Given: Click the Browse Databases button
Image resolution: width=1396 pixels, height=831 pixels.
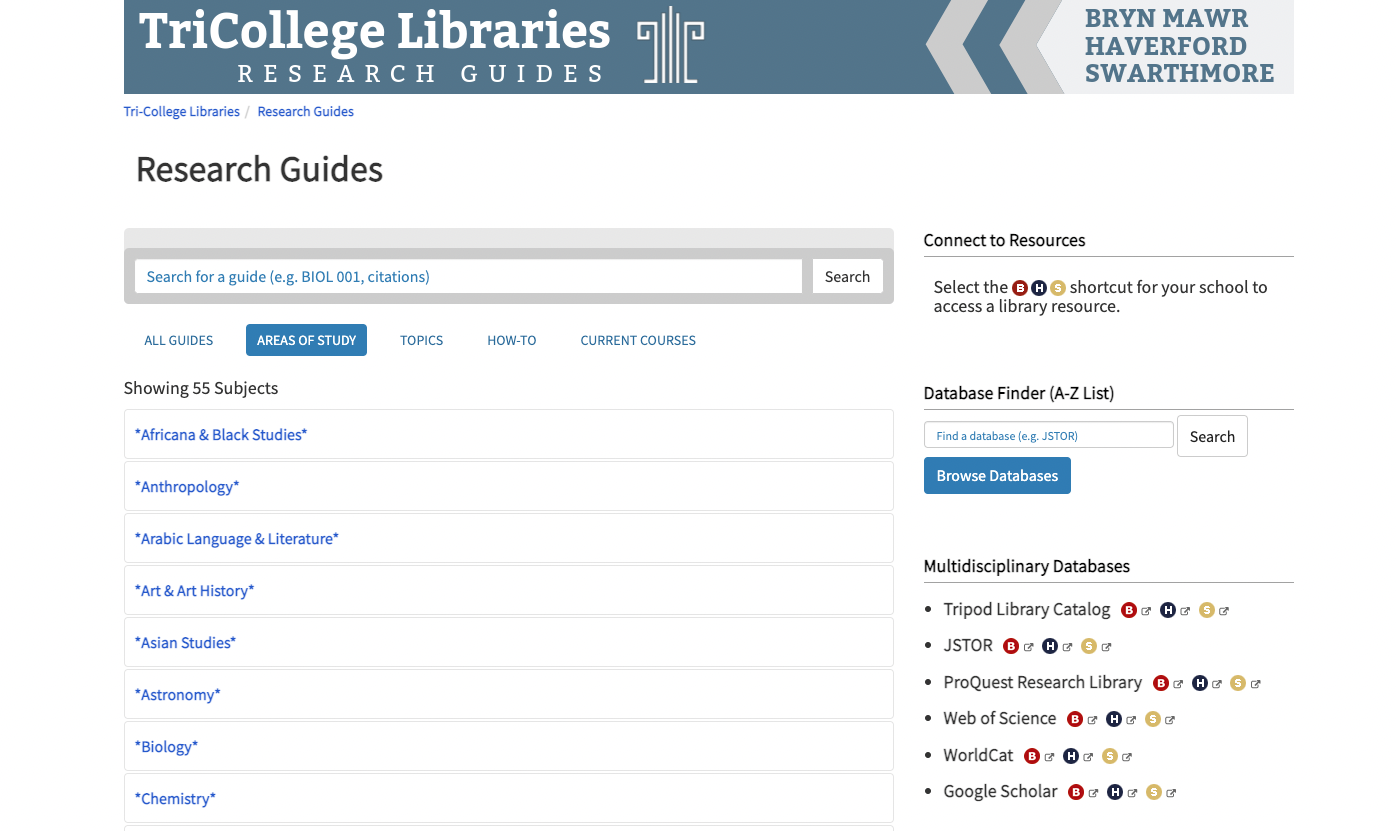Looking at the screenshot, I should [x=997, y=476].
